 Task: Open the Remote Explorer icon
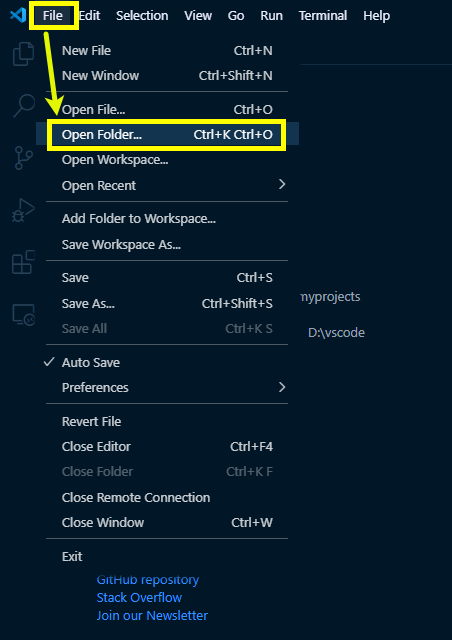[23, 315]
